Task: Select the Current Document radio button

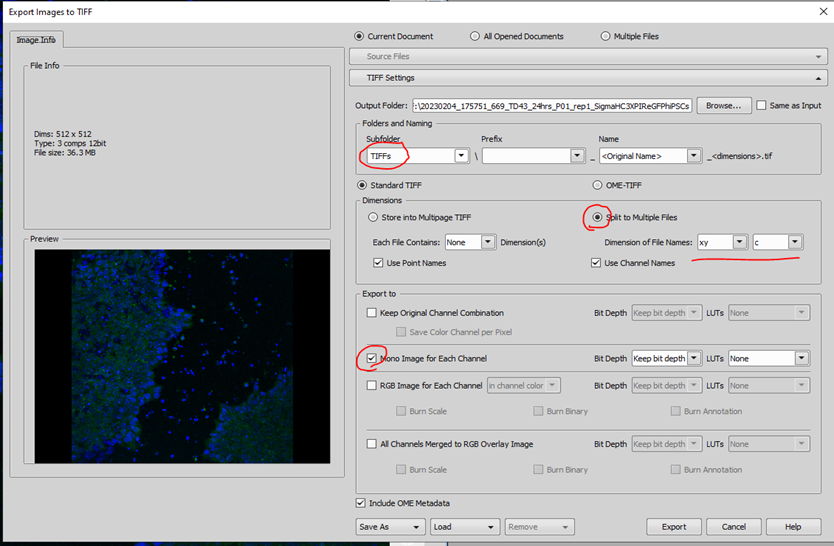Action: (x=361, y=37)
